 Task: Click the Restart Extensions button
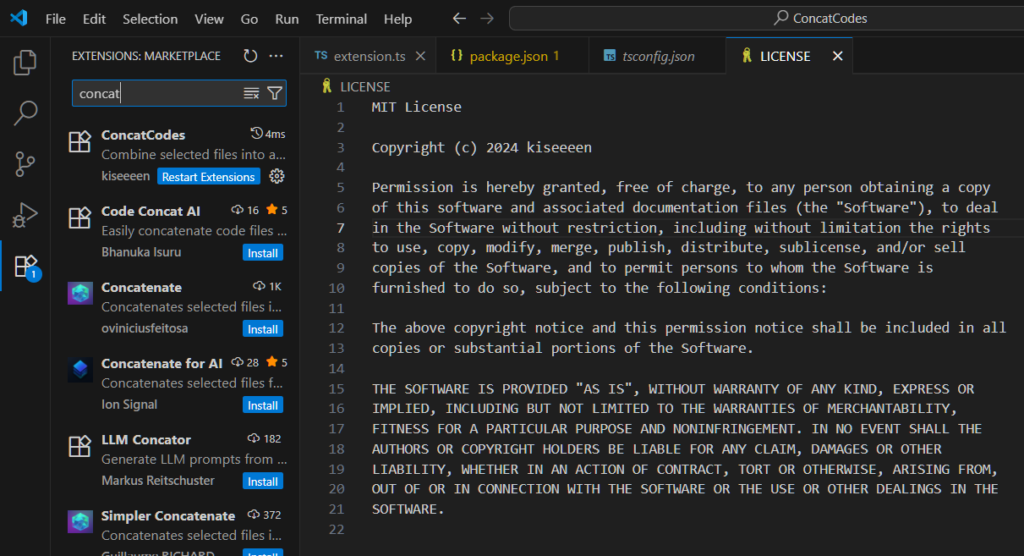208,176
